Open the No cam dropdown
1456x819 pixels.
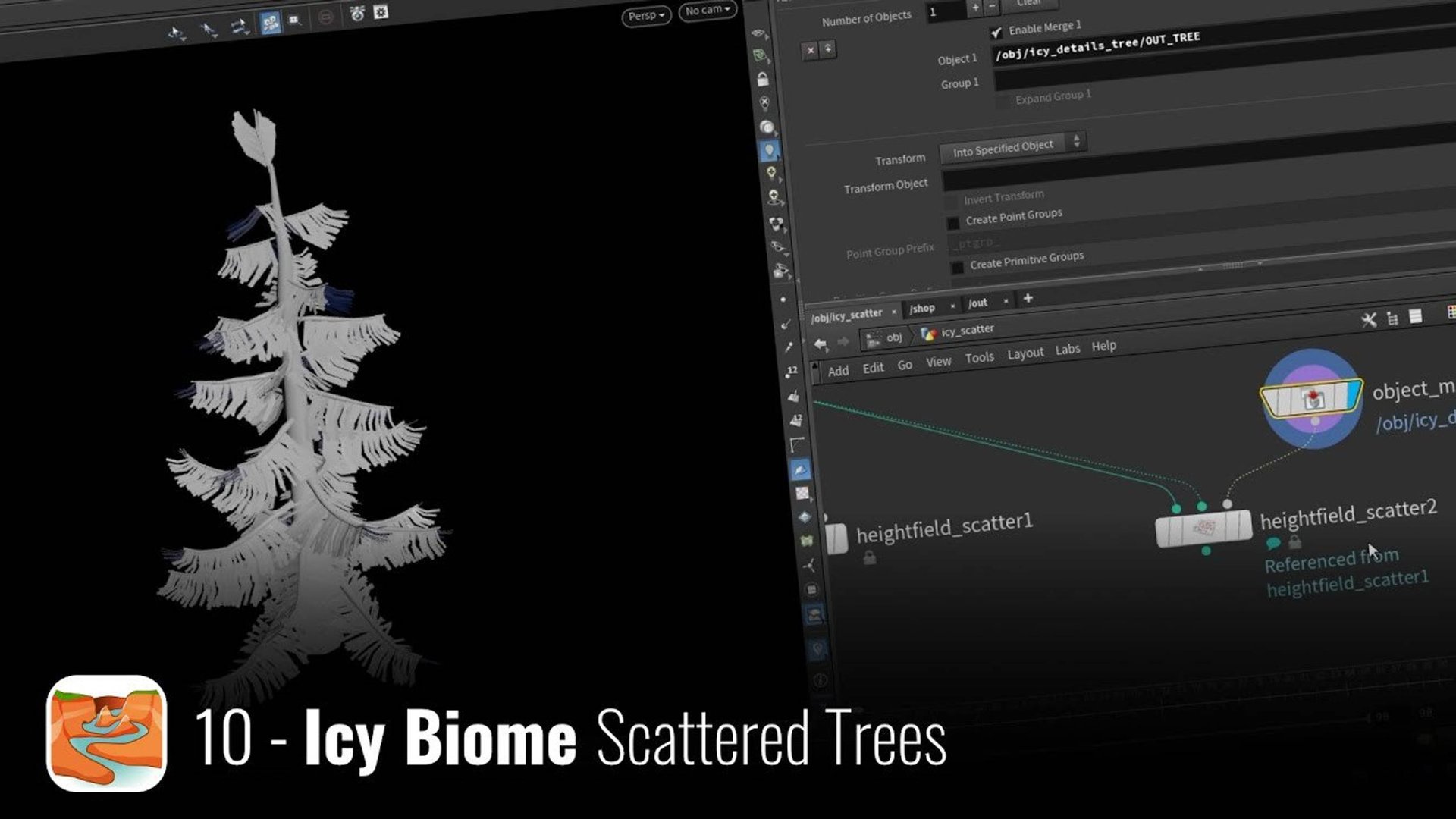point(706,10)
